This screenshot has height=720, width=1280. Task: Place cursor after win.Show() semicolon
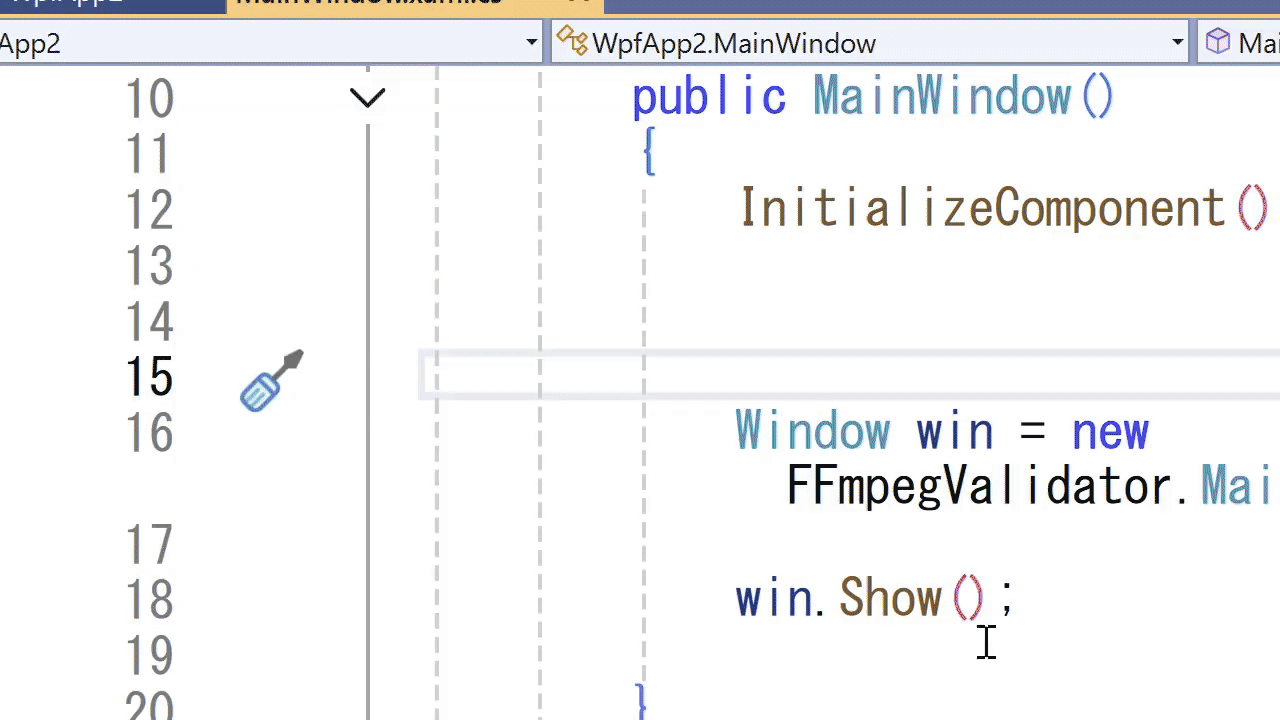1020,597
